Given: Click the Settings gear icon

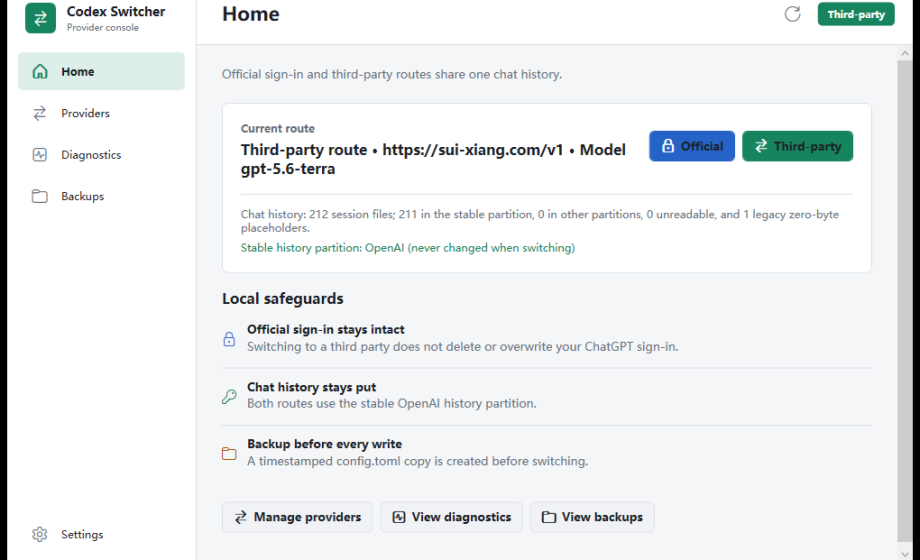Looking at the screenshot, I should tap(39, 534).
